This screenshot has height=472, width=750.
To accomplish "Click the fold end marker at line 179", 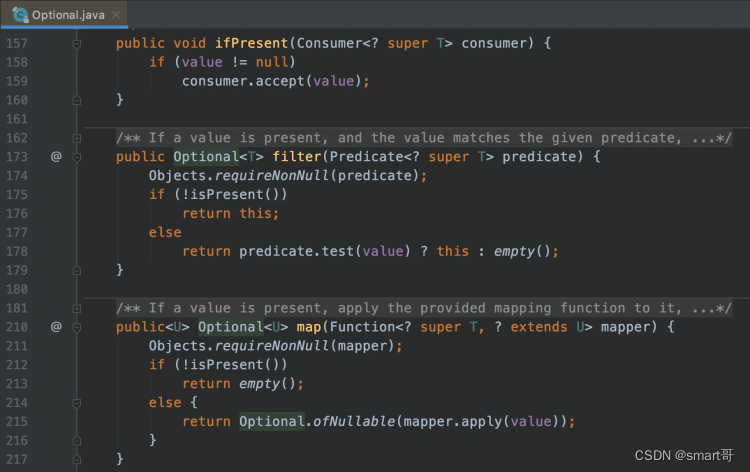I will coord(77,271).
